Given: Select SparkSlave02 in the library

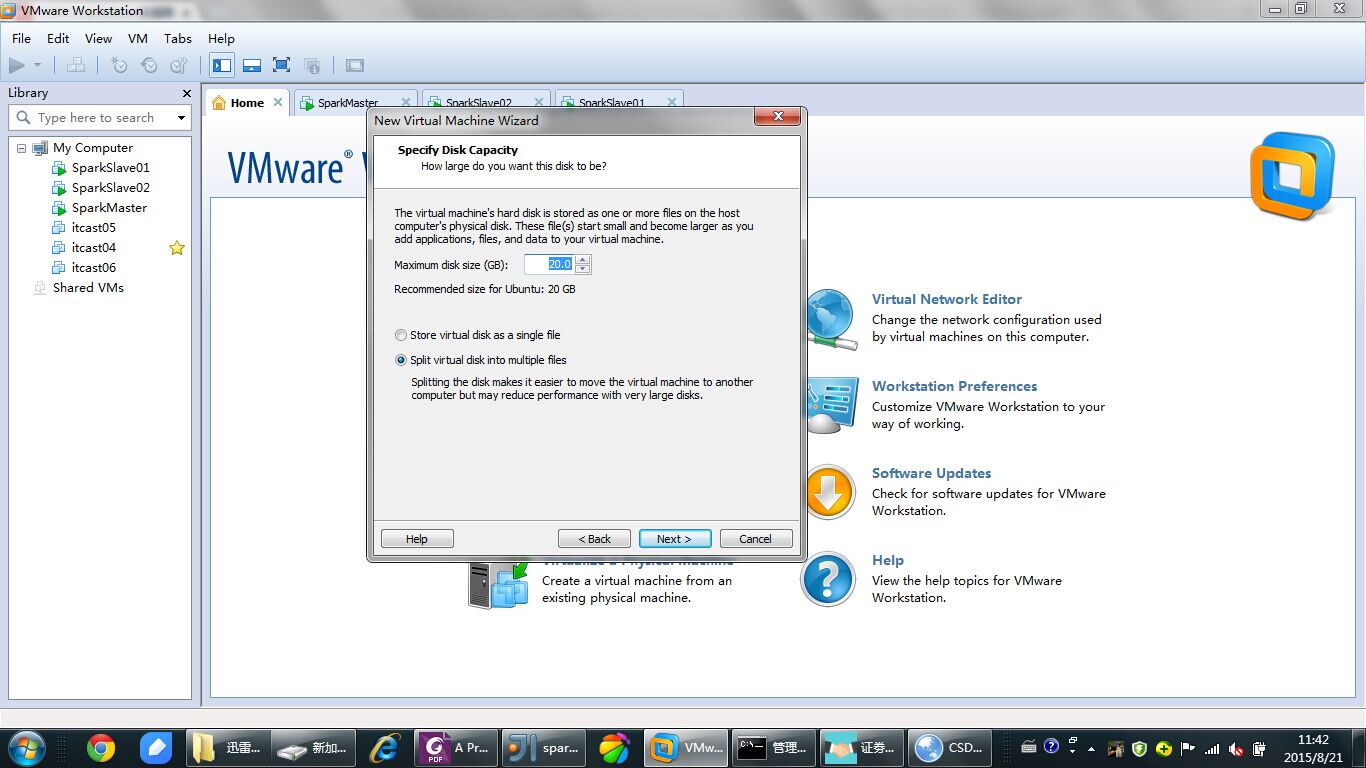Looking at the screenshot, I should [110, 188].
